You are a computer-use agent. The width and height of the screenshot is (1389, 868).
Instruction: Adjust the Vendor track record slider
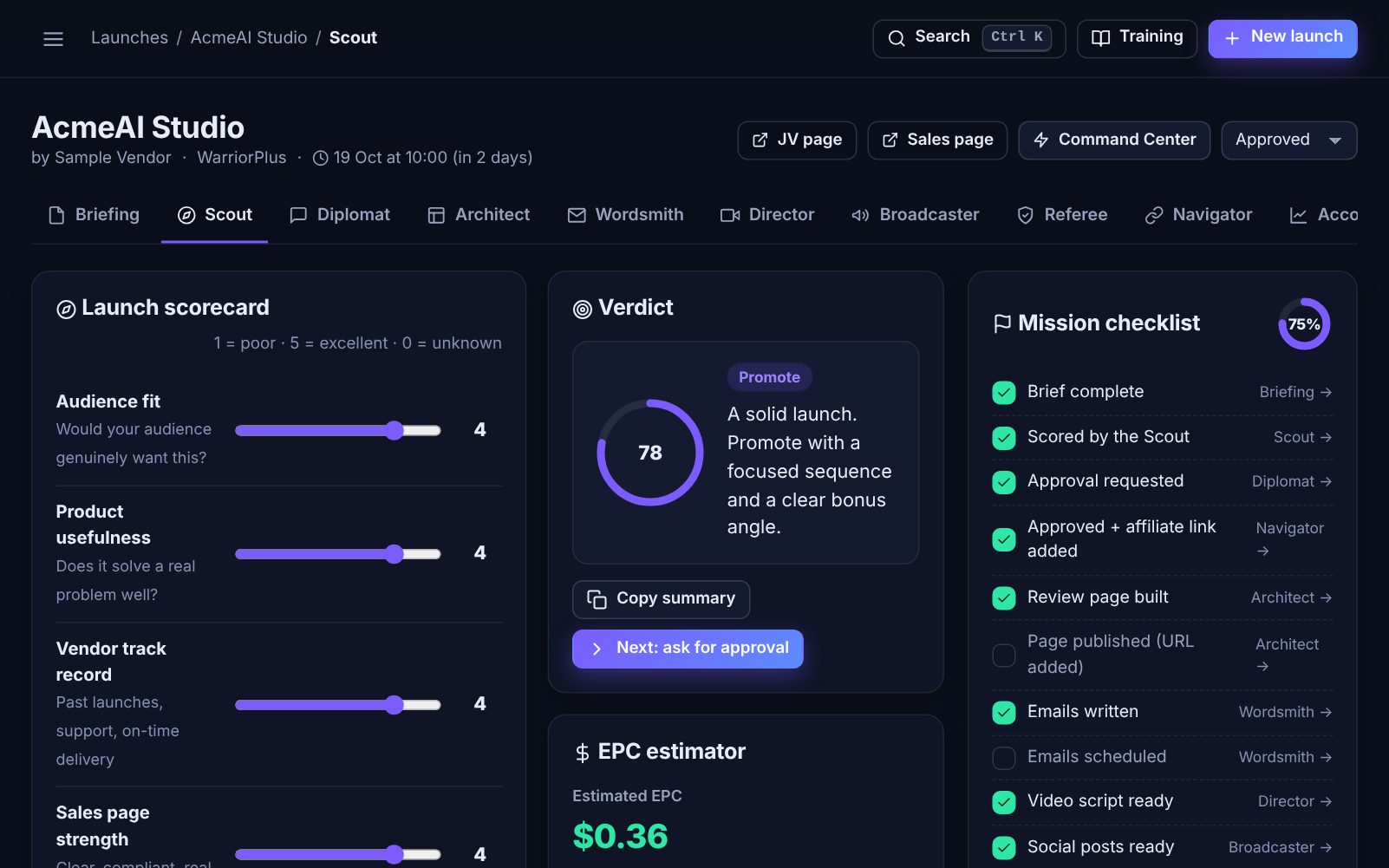(x=338, y=705)
